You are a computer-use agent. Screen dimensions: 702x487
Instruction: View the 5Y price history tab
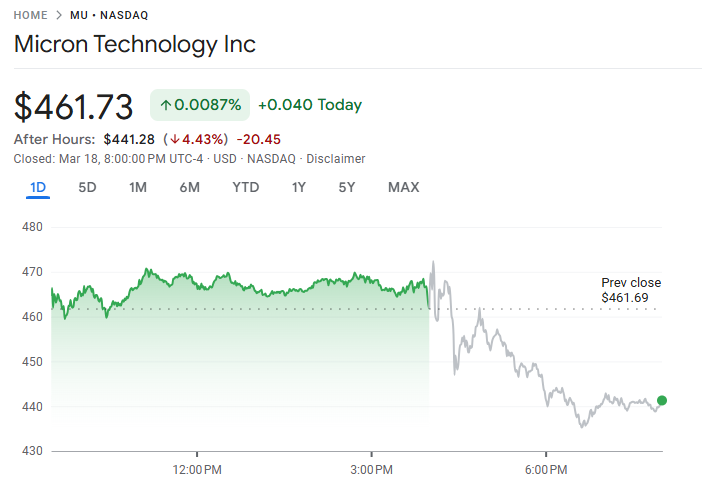[x=347, y=187]
